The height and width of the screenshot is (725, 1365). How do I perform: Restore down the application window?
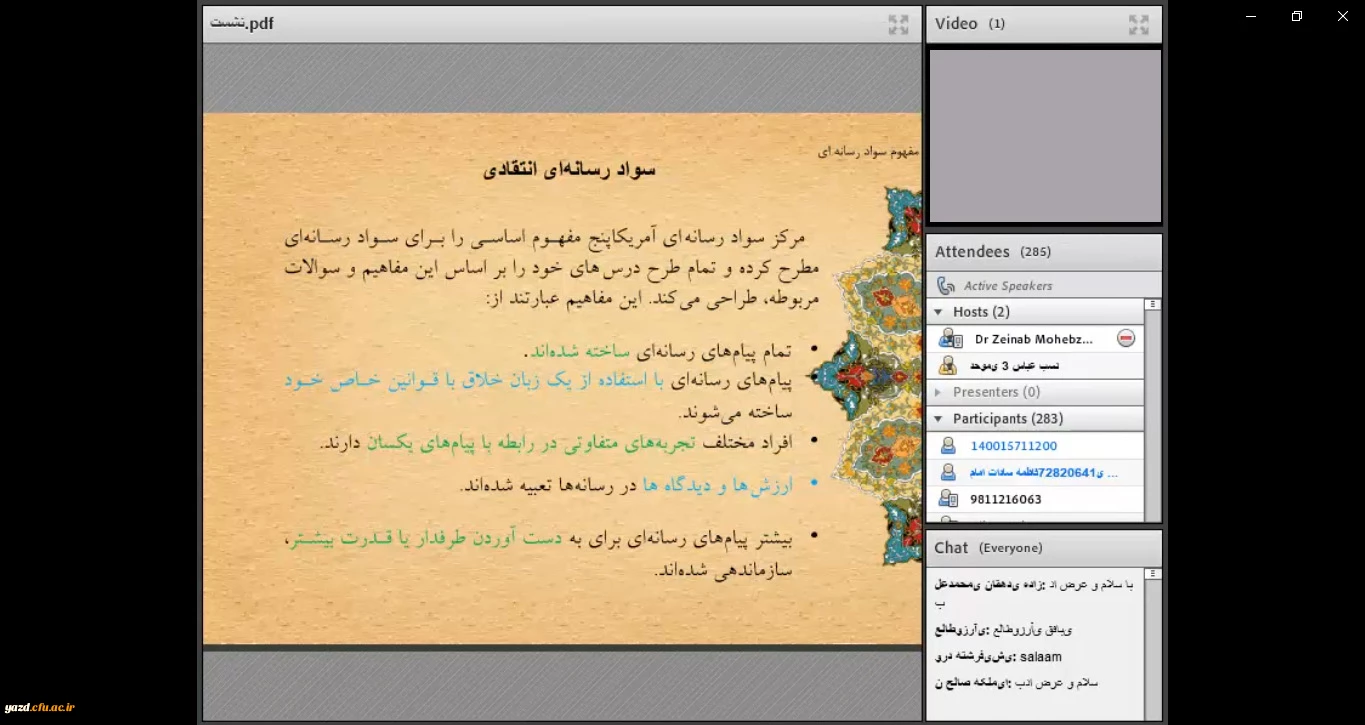coord(1296,16)
